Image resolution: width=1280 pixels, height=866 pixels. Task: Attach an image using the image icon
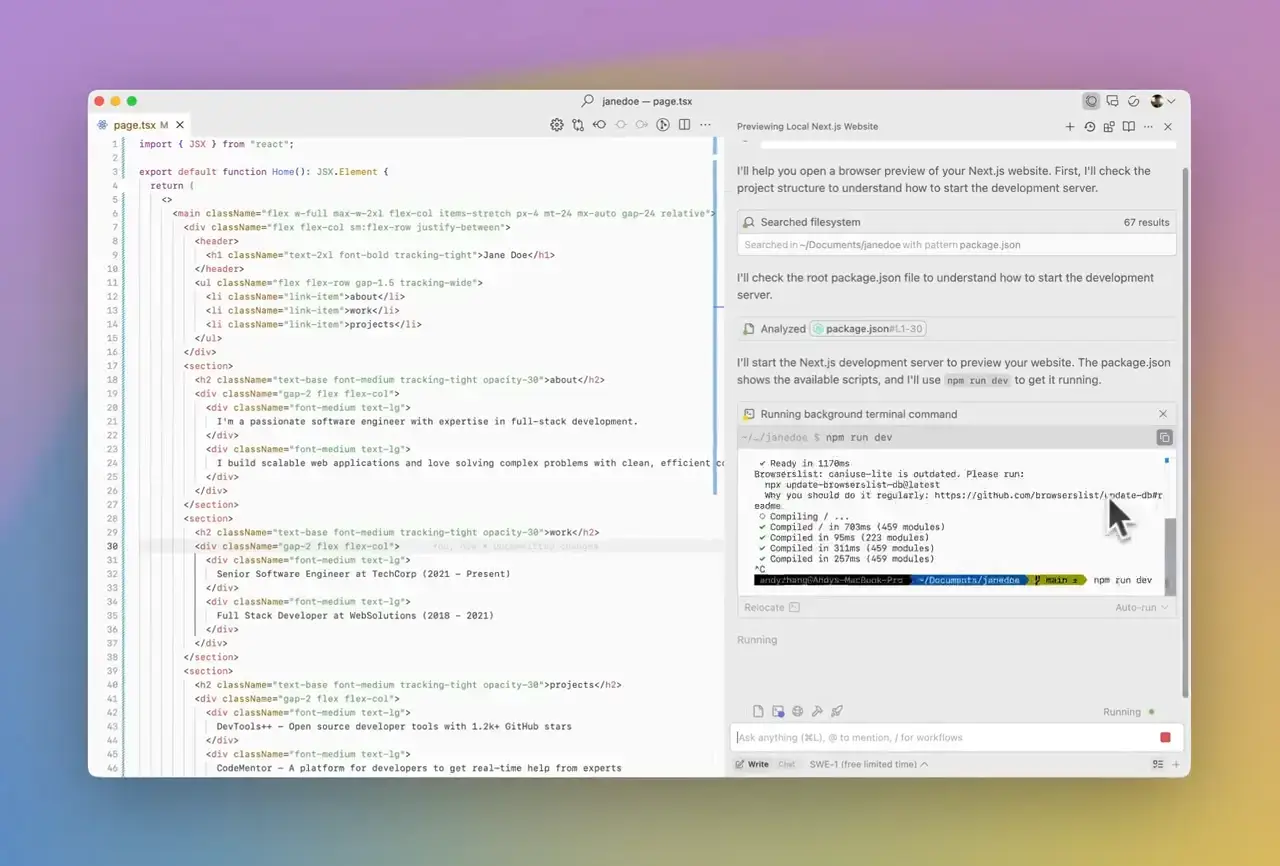(779, 710)
